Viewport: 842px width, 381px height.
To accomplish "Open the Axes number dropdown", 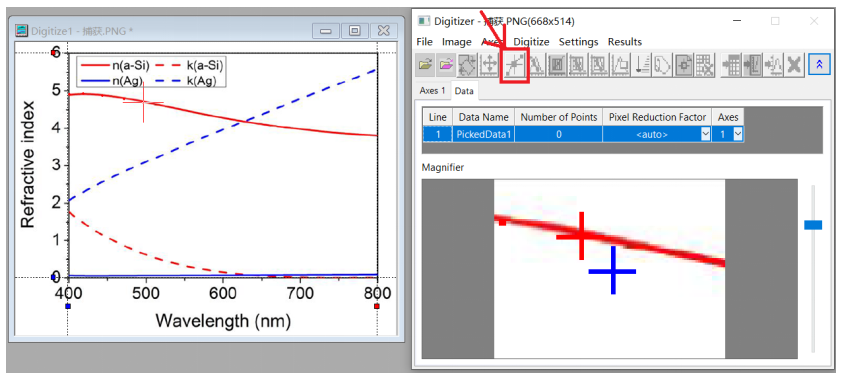I will click(738, 135).
